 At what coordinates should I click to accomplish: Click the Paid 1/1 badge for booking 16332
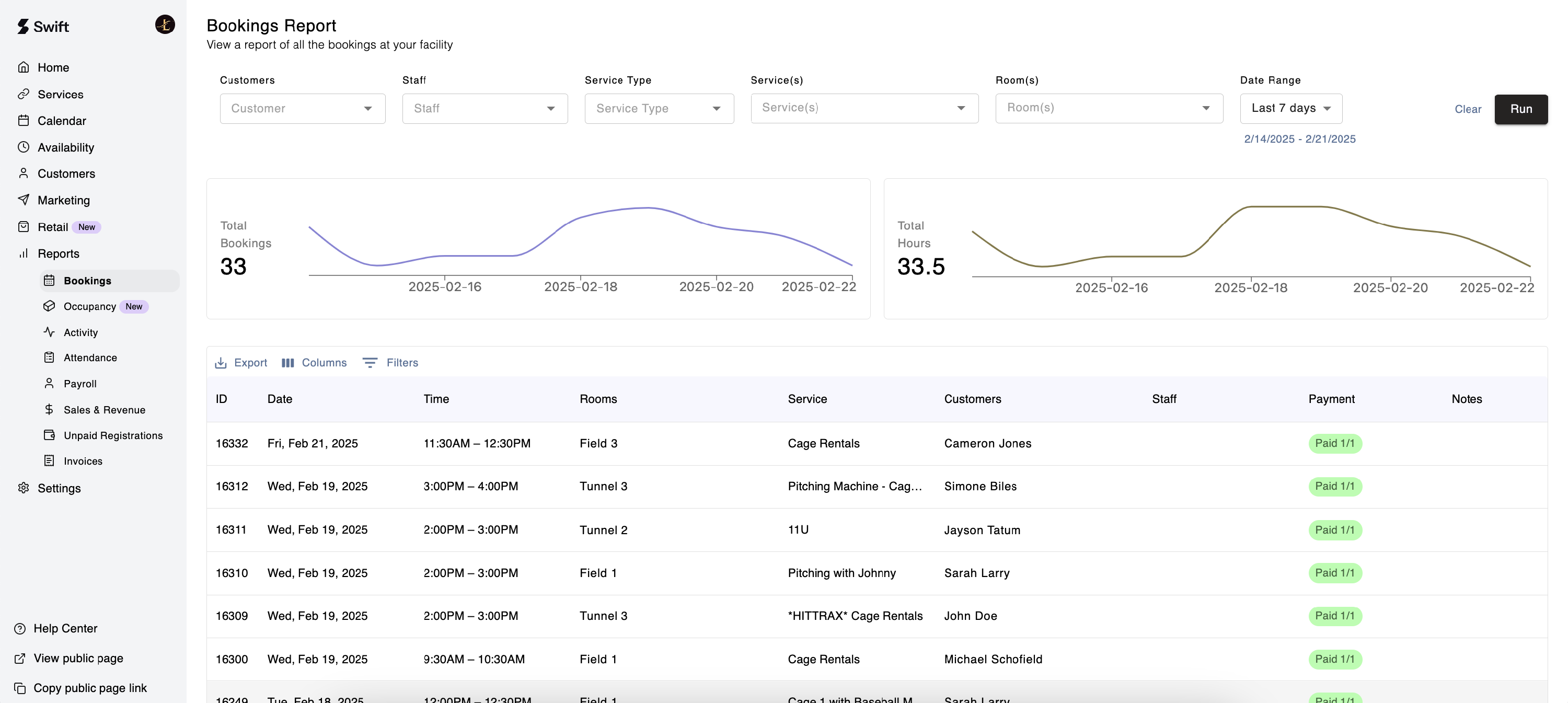coord(1334,443)
